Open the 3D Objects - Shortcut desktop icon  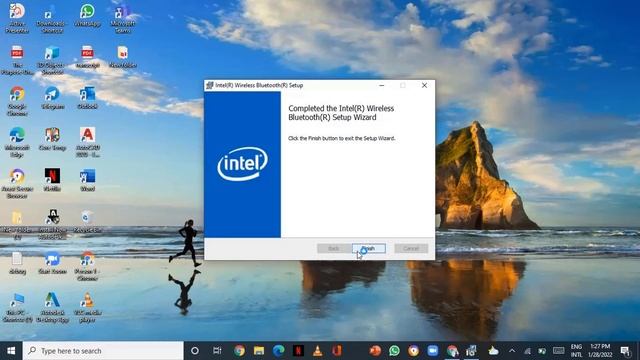click(x=51, y=60)
